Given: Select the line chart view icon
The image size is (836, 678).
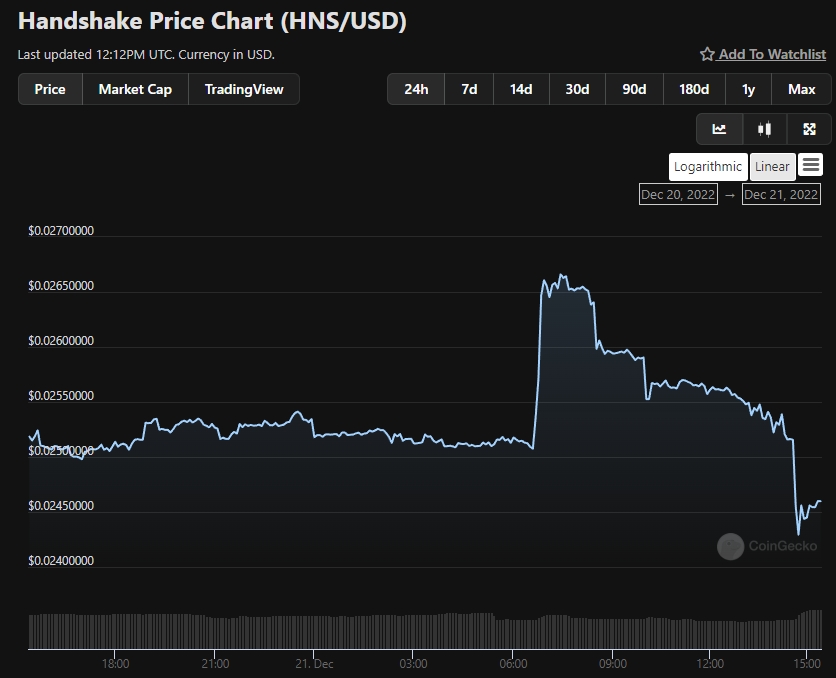Looking at the screenshot, I should (719, 129).
